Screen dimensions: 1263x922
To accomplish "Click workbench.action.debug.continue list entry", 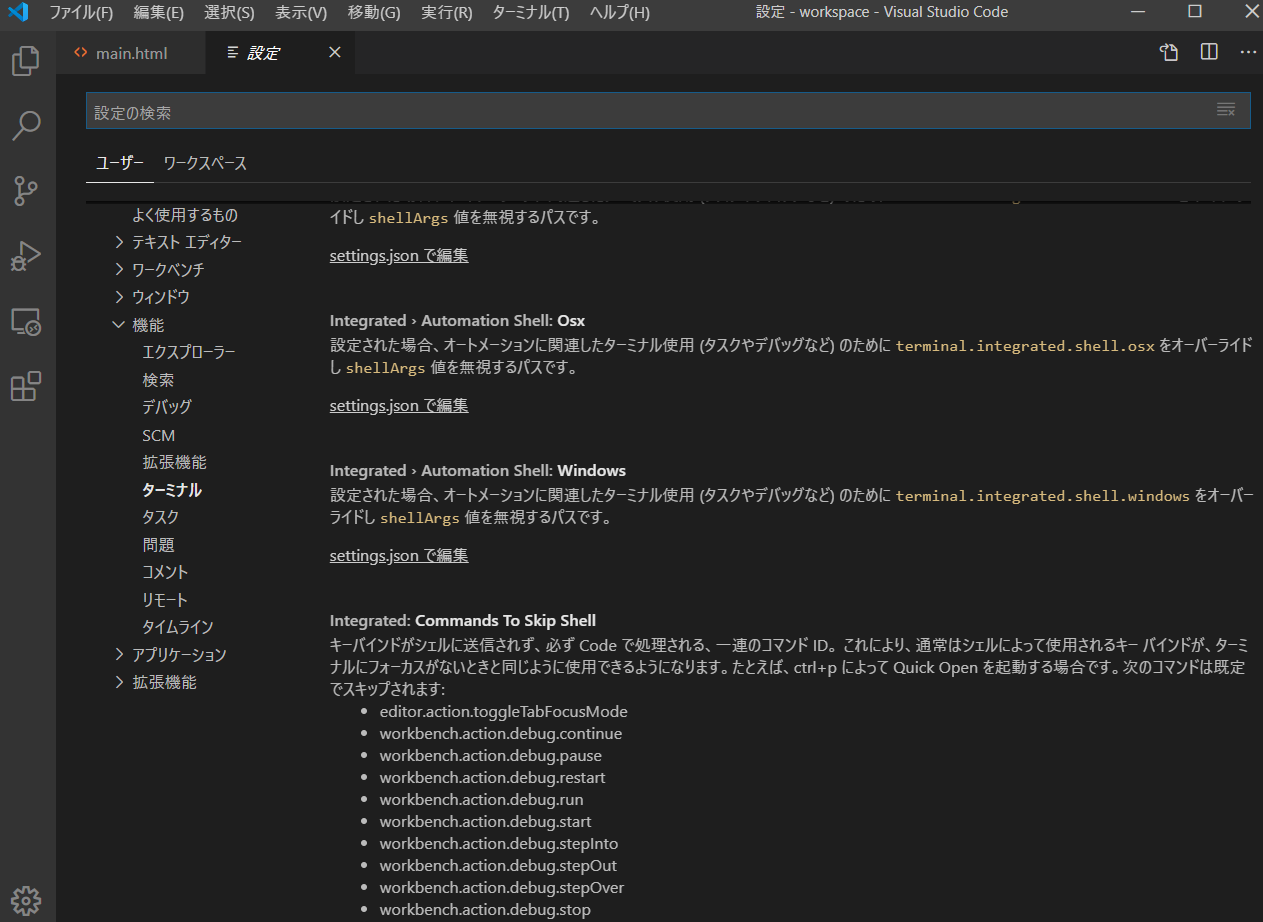I will tap(500, 734).
